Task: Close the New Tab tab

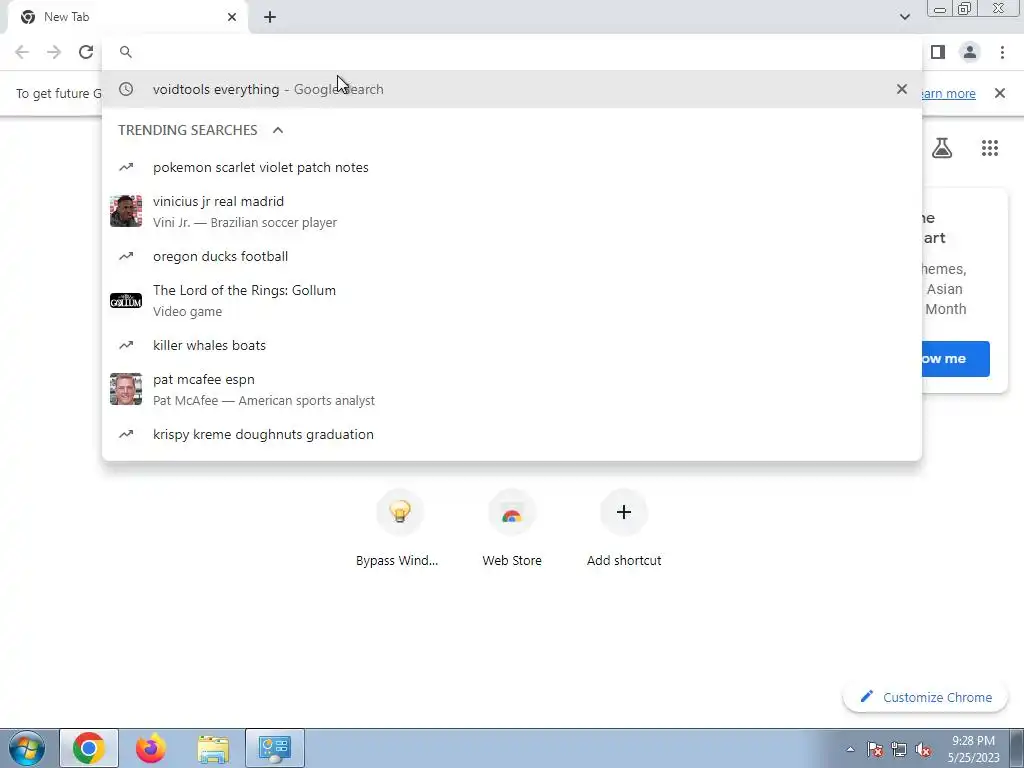Action: (232, 17)
